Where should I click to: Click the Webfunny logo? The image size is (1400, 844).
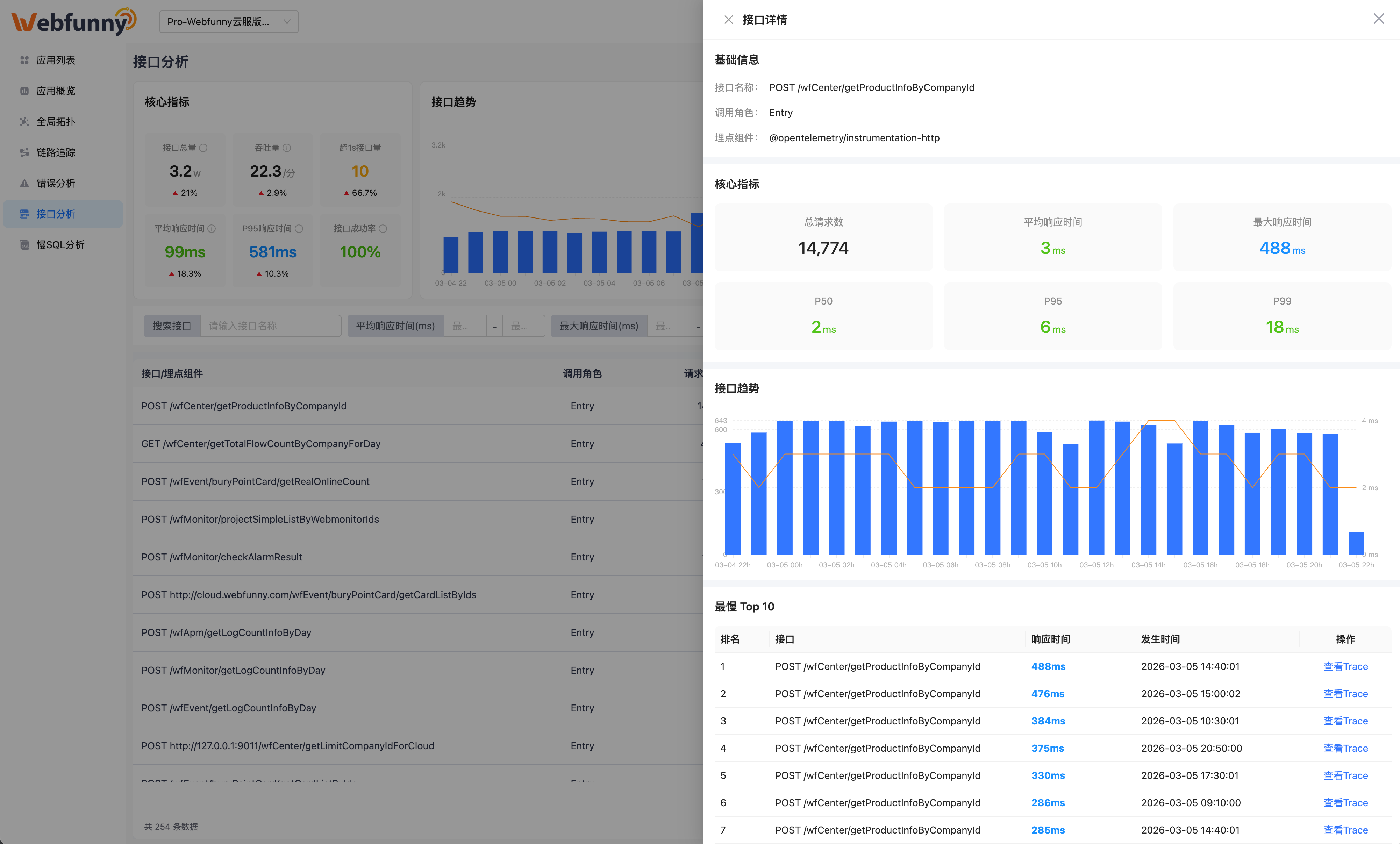tap(74, 22)
